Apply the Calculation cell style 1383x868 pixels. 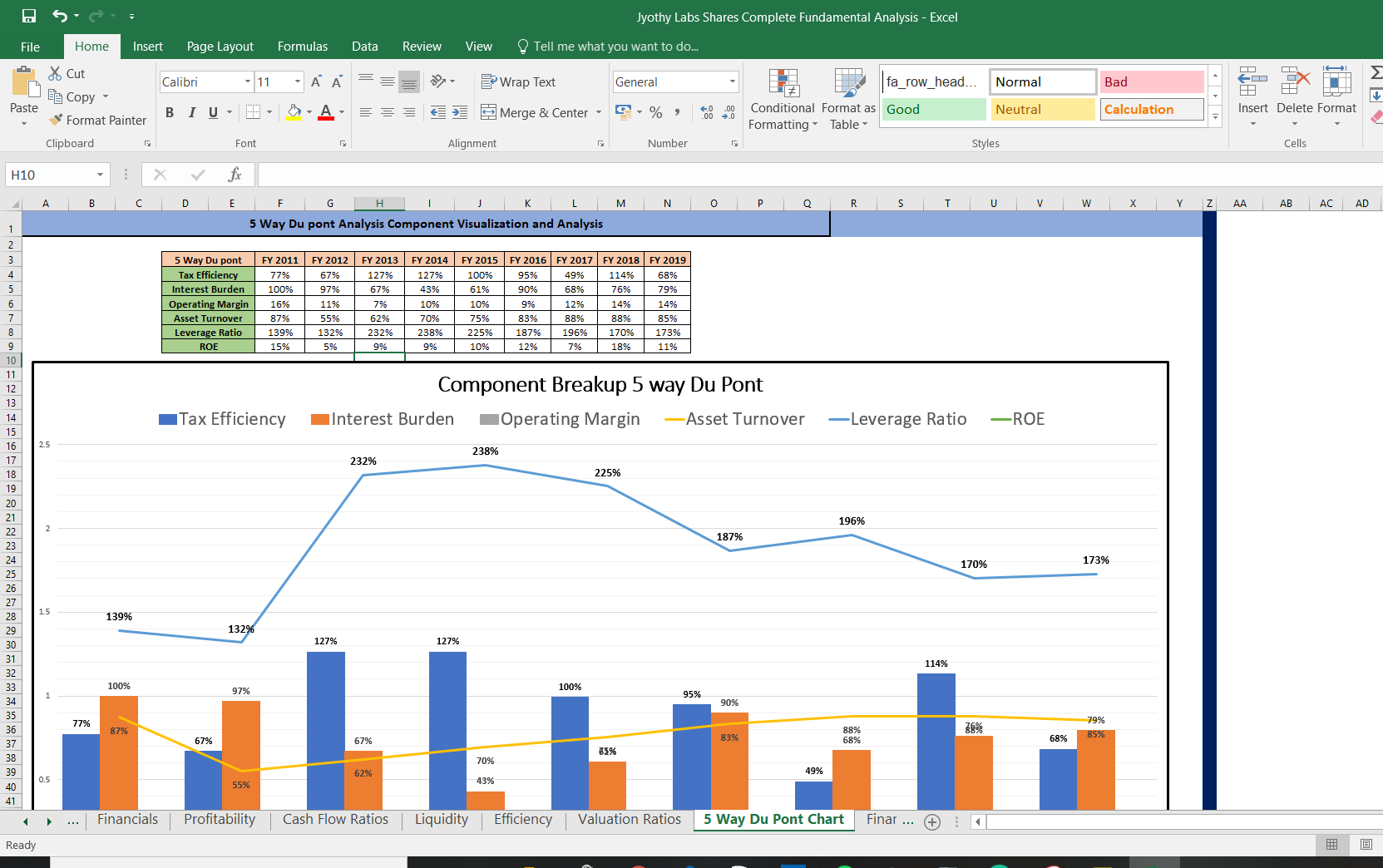[x=1152, y=109]
